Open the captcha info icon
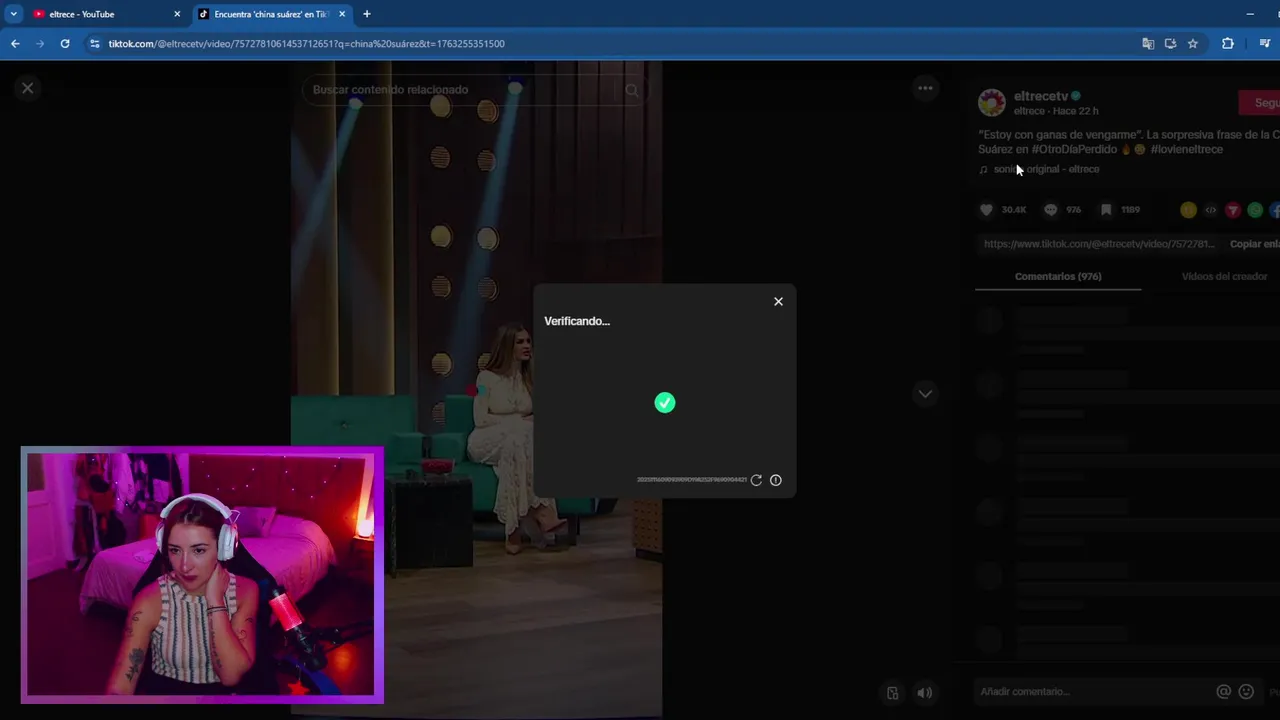This screenshot has height=720, width=1280. 776,480
